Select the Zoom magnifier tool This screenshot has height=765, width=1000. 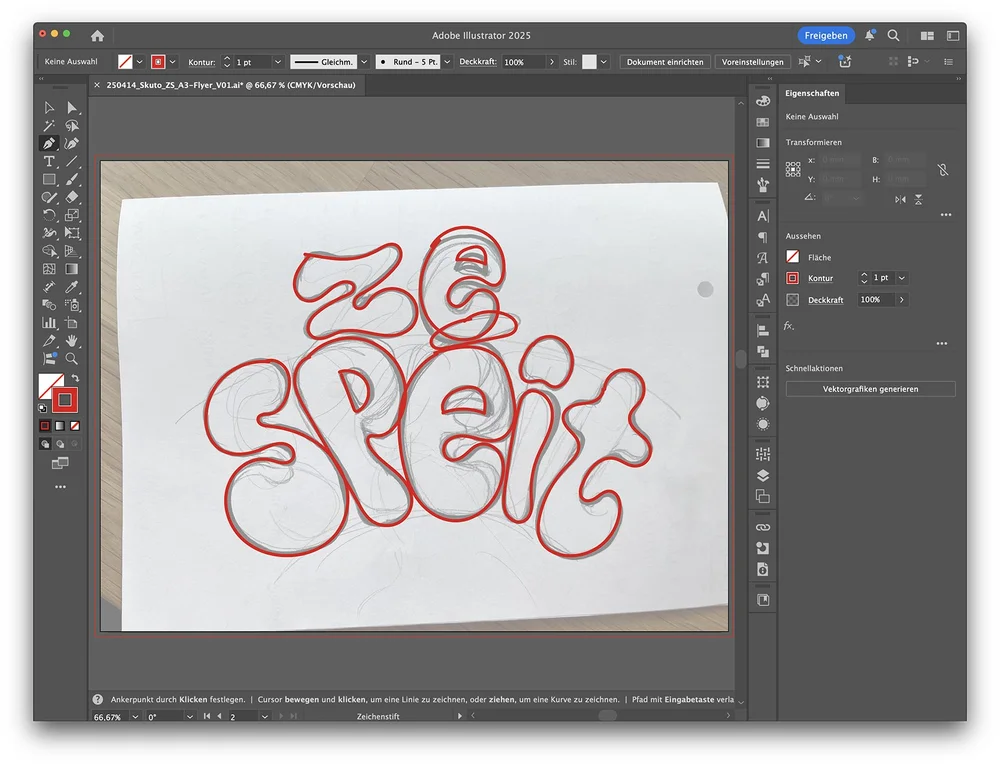71,359
